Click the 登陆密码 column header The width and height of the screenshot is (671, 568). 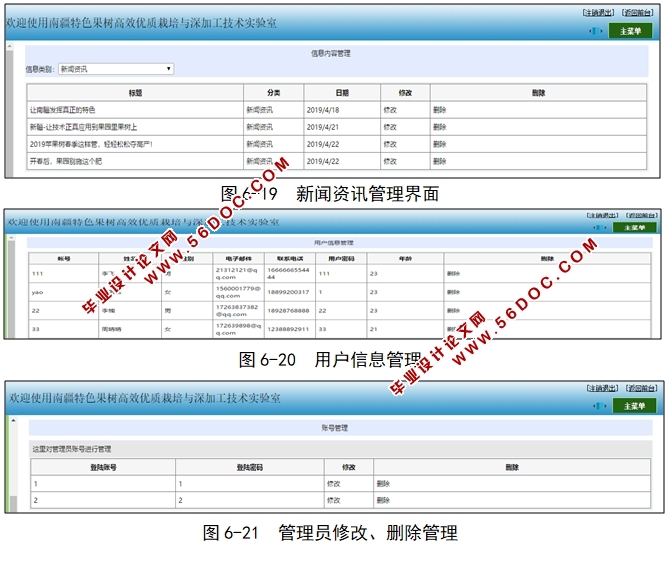(x=249, y=467)
